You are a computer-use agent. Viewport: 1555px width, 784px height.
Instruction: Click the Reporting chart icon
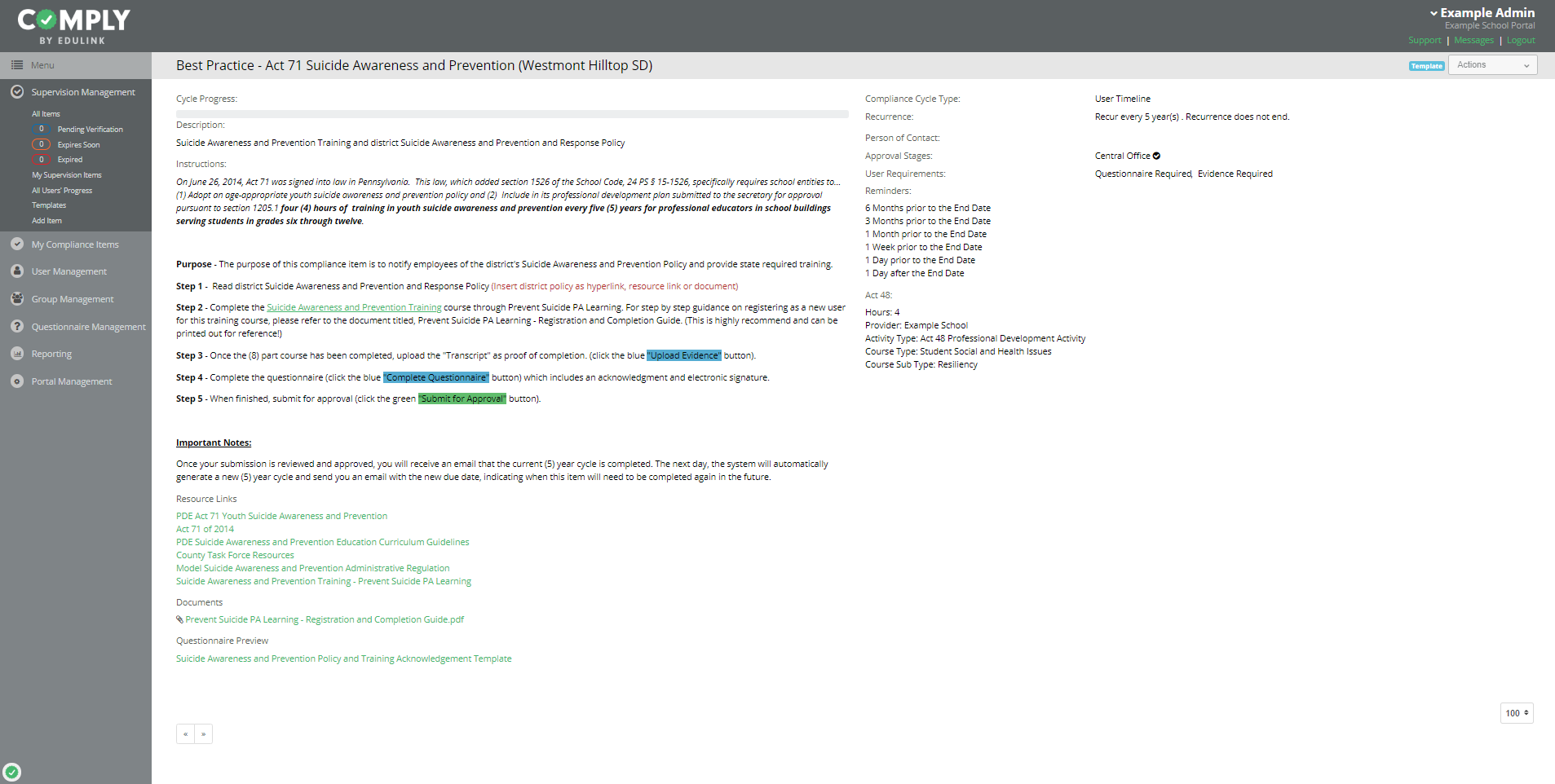tap(17, 354)
